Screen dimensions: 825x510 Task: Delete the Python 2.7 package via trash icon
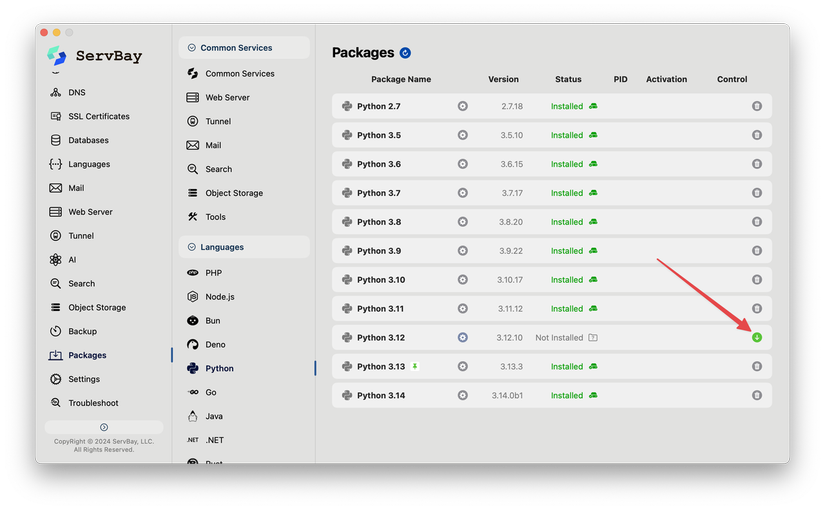(757, 106)
